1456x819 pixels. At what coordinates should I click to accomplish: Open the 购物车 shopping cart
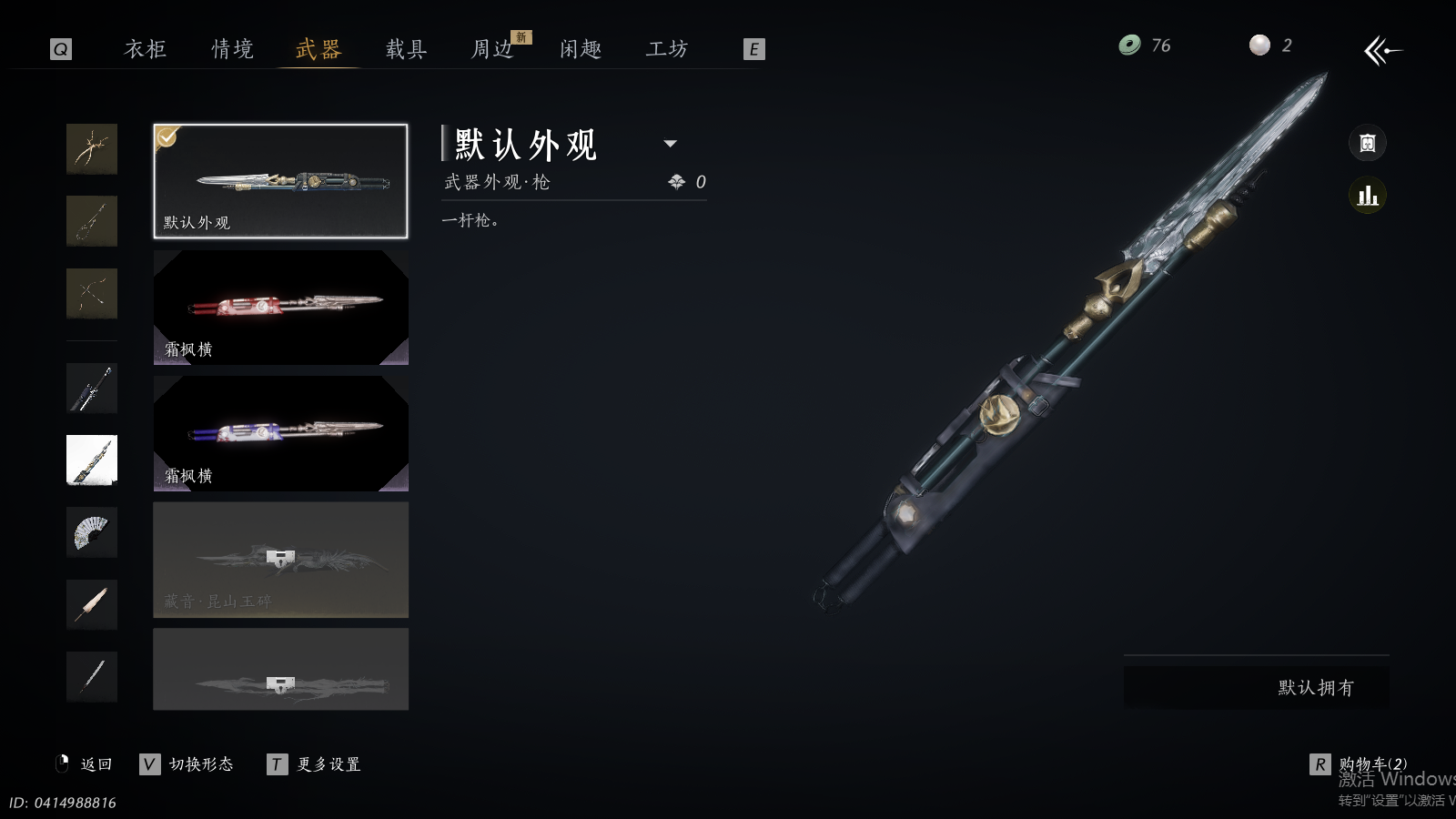[1372, 764]
